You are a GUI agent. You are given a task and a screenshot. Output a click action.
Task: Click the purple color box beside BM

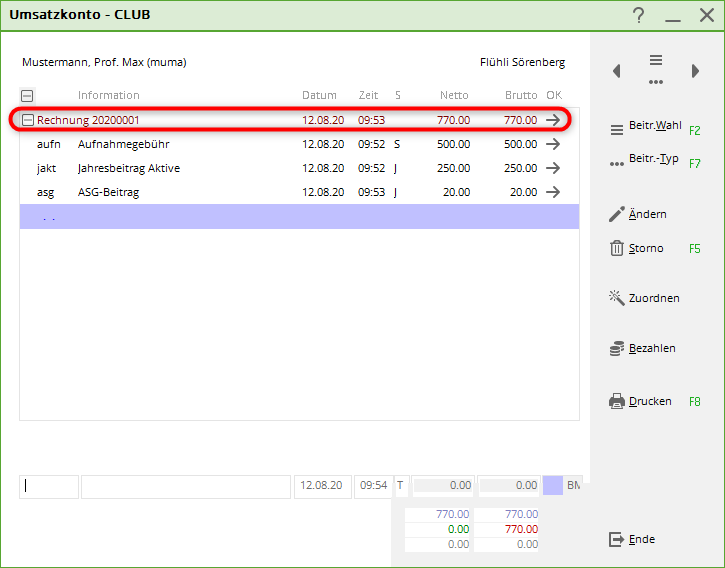553,486
